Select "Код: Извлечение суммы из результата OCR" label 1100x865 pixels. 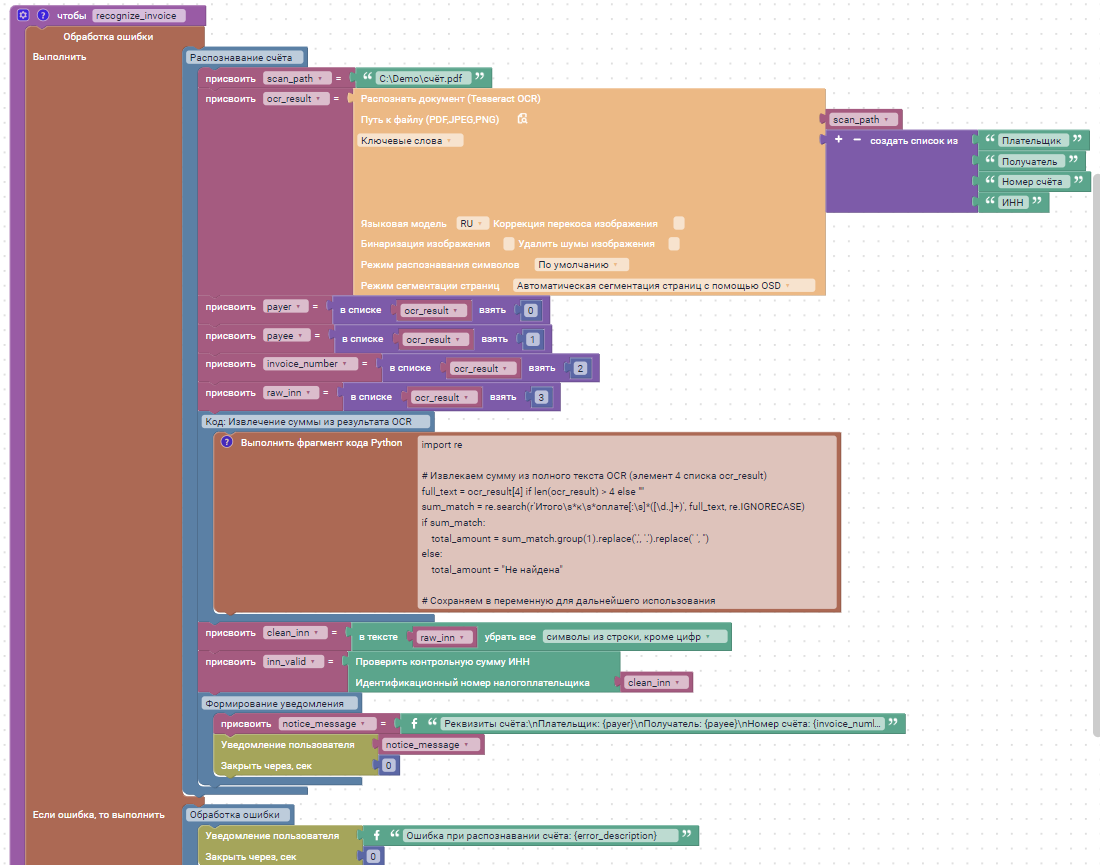click(x=316, y=422)
